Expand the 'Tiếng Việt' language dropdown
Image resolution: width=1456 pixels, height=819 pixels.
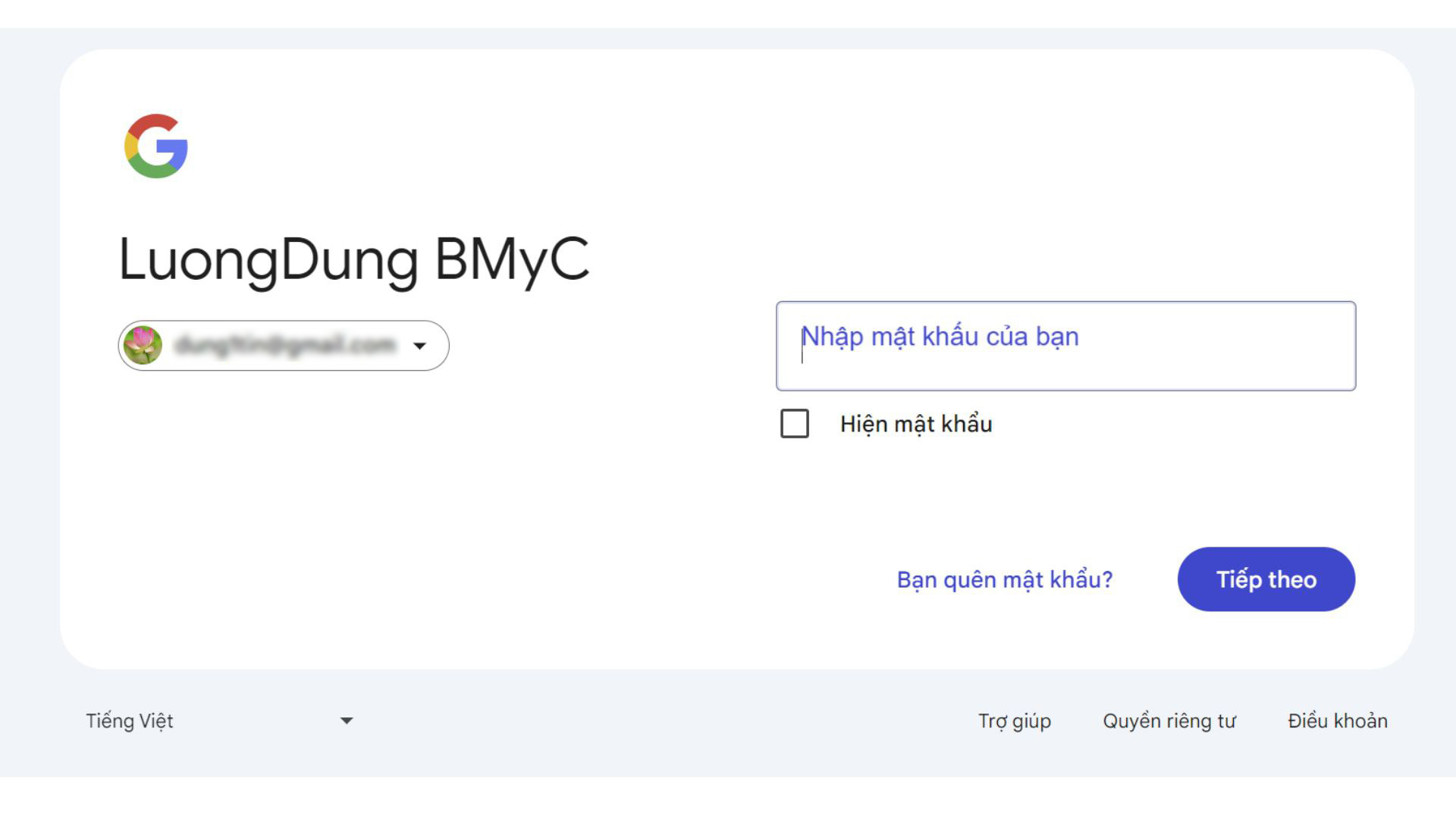click(x=219, y=720)
